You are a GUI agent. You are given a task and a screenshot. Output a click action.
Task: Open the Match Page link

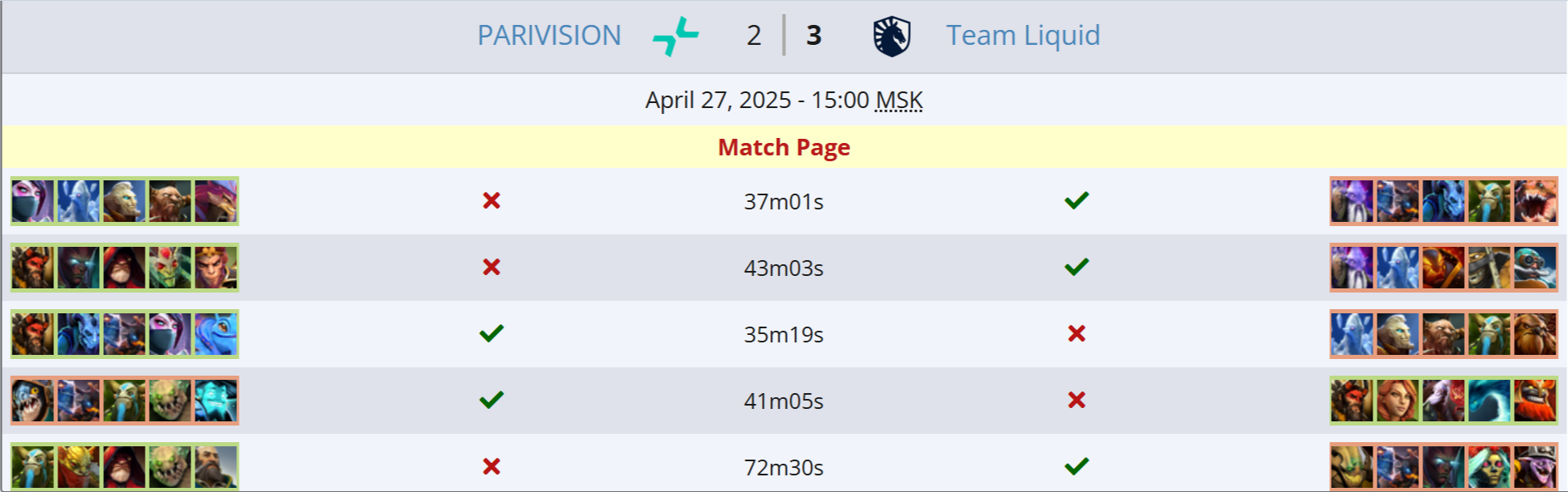click(x=784, y=147)
